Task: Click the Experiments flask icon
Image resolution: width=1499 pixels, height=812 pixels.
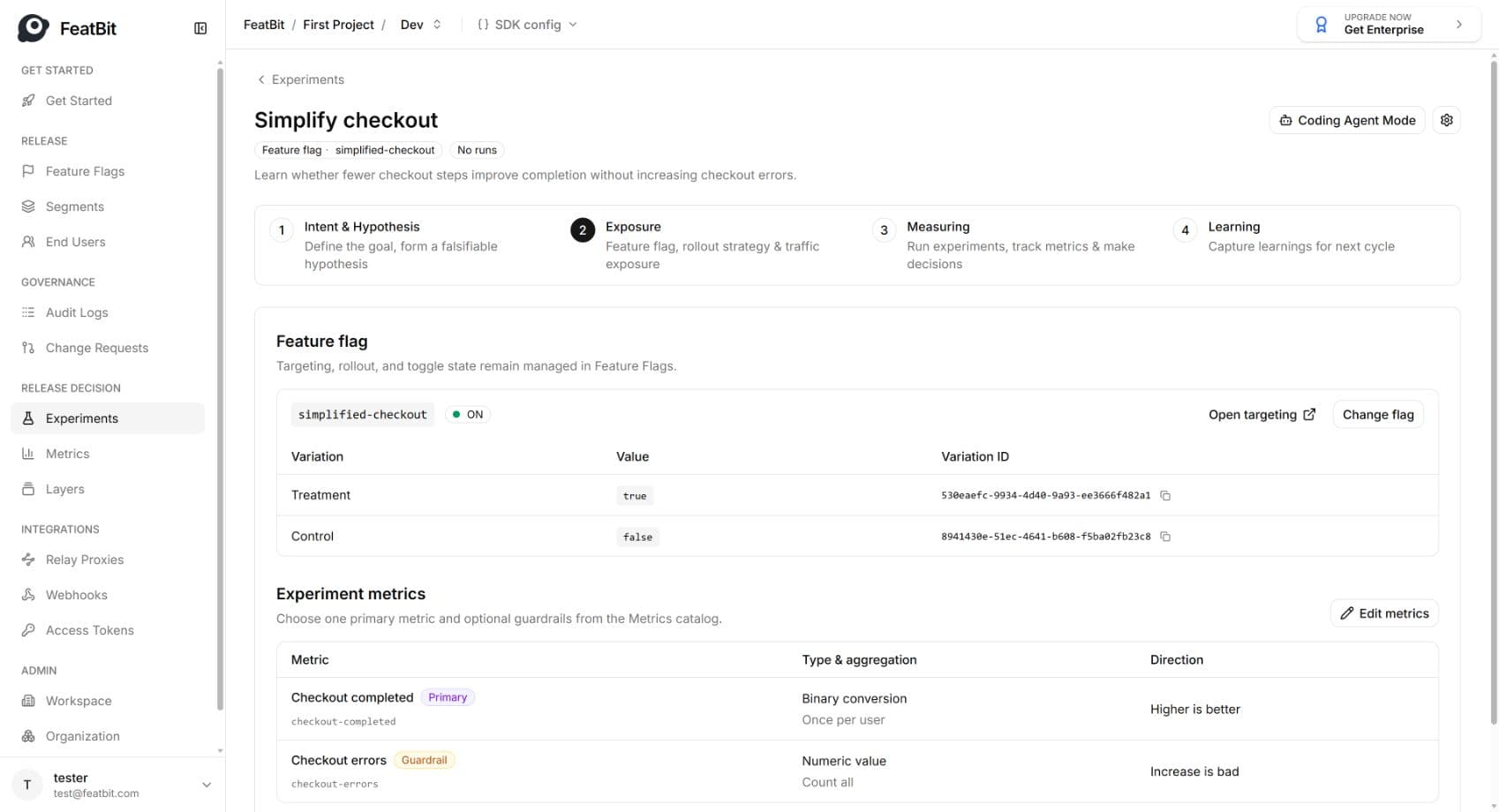Action: point(28,418)
